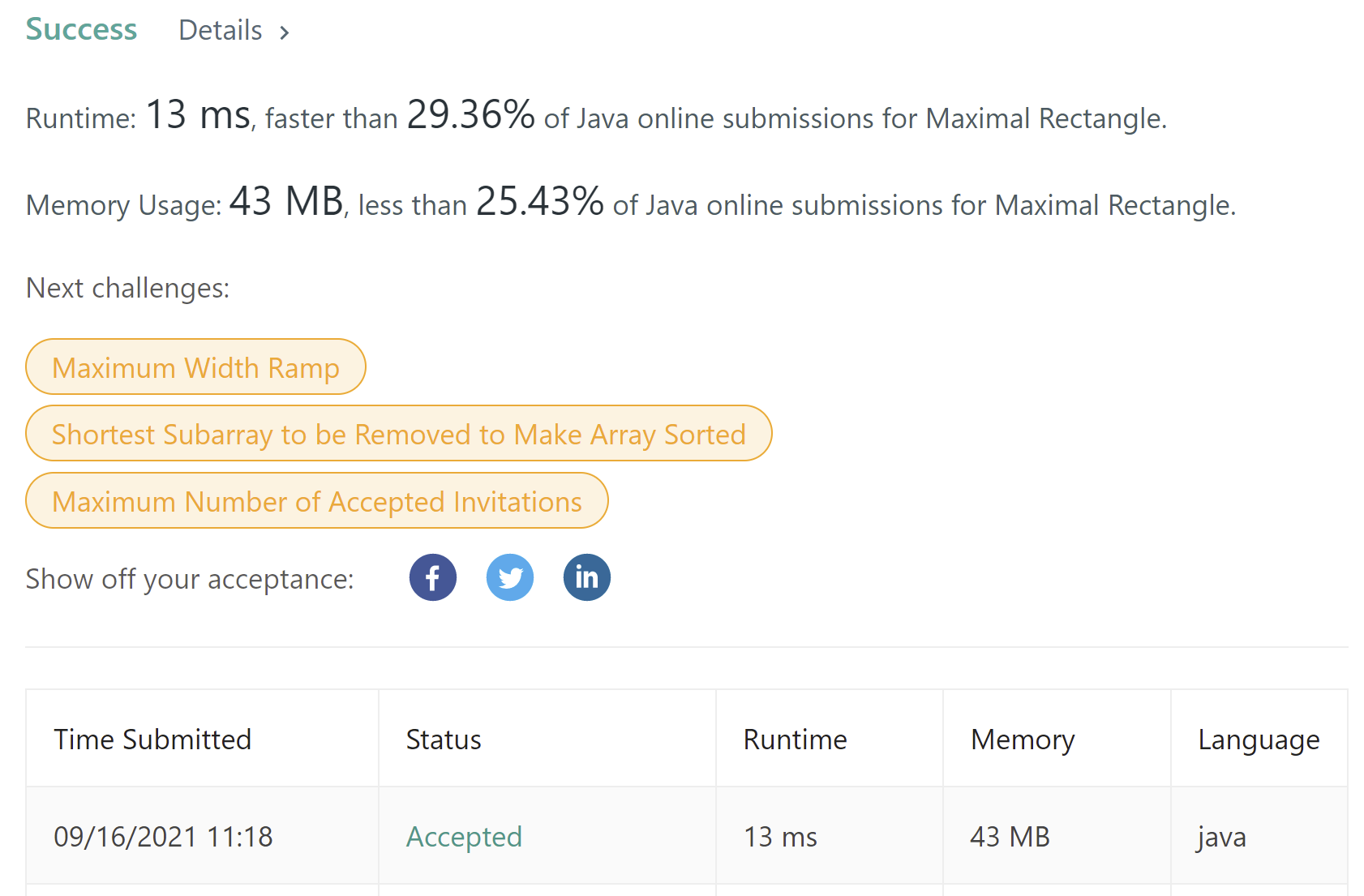
Task: Click the Status column header
Action: click(444, 739)
